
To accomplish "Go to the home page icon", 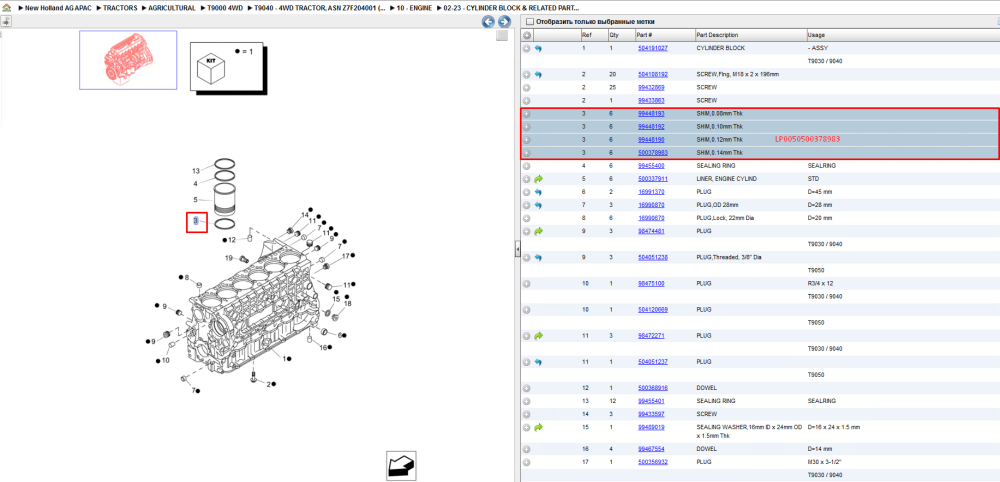I will tap(6, 8).
